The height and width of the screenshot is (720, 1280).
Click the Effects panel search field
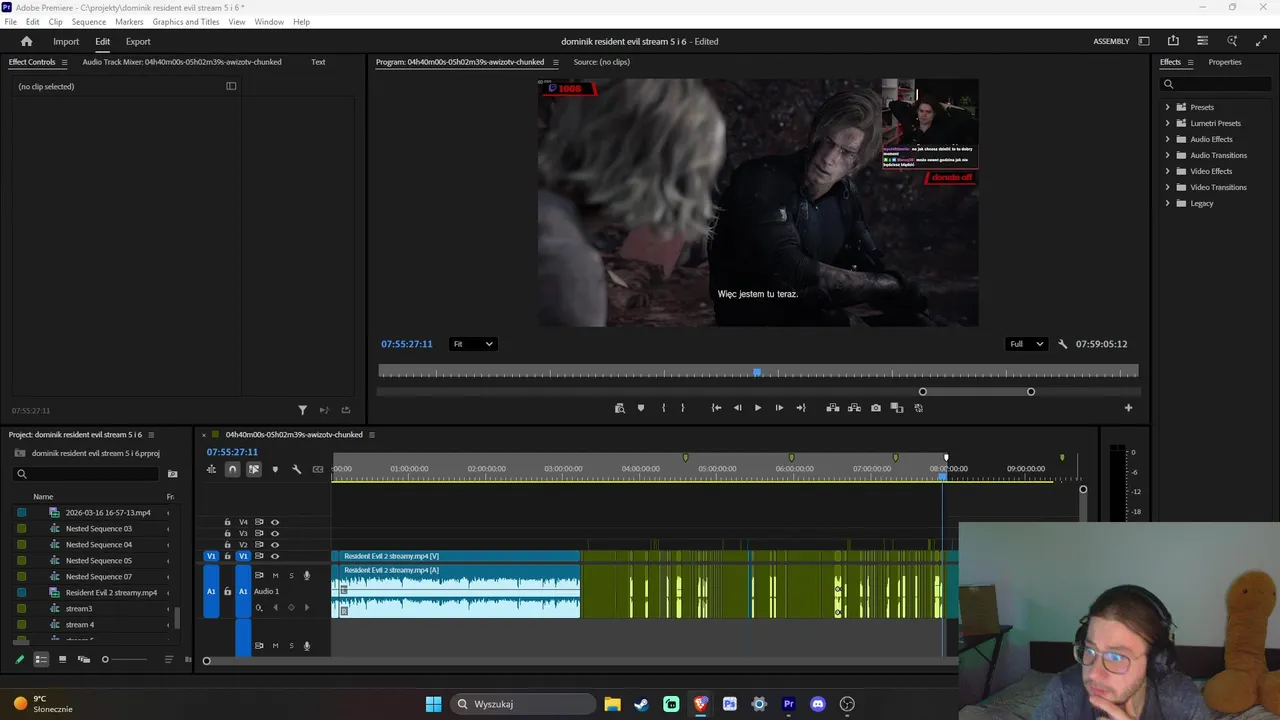pos(1216,84)
